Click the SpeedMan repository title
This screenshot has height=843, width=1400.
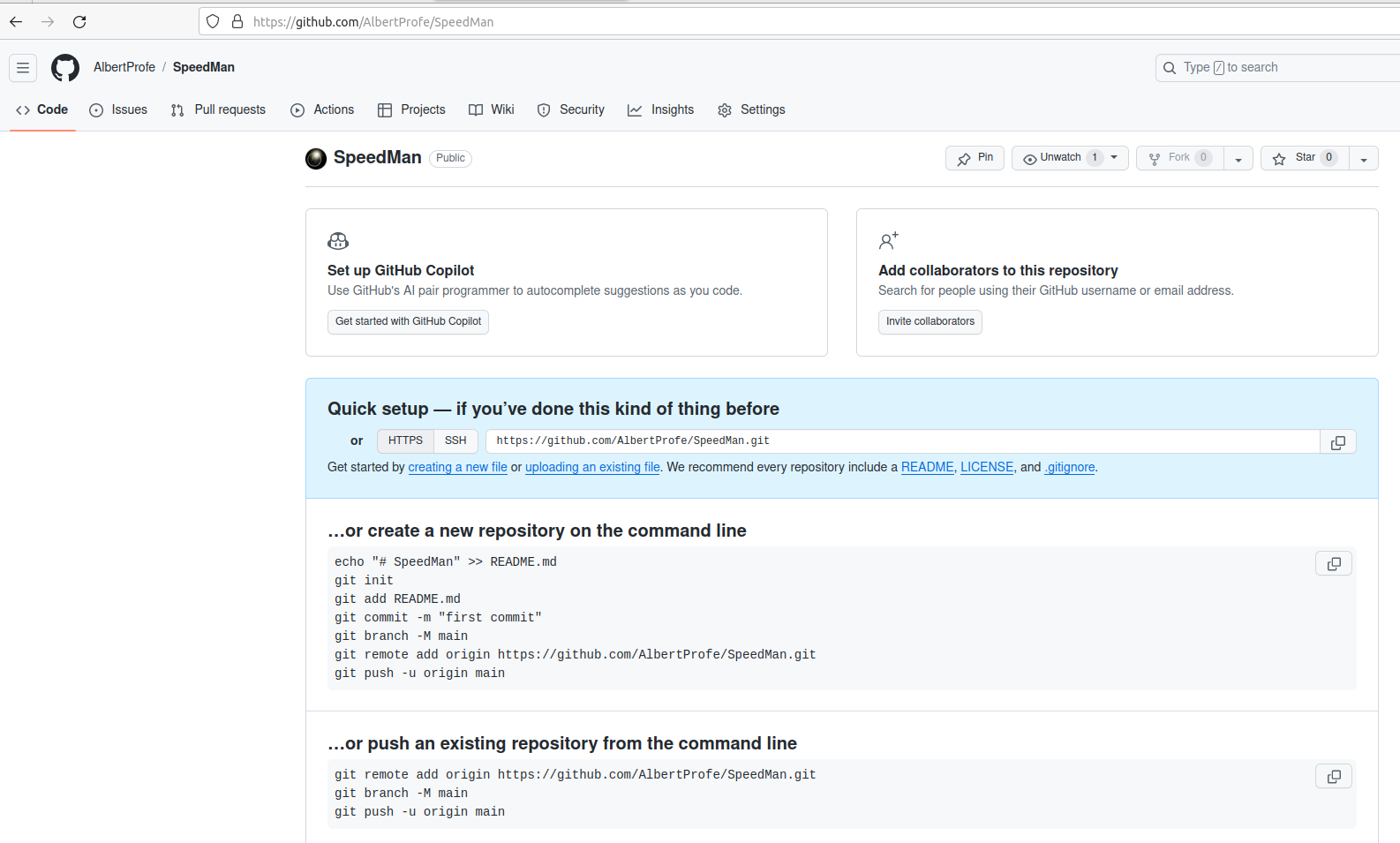tap(377, 157)
